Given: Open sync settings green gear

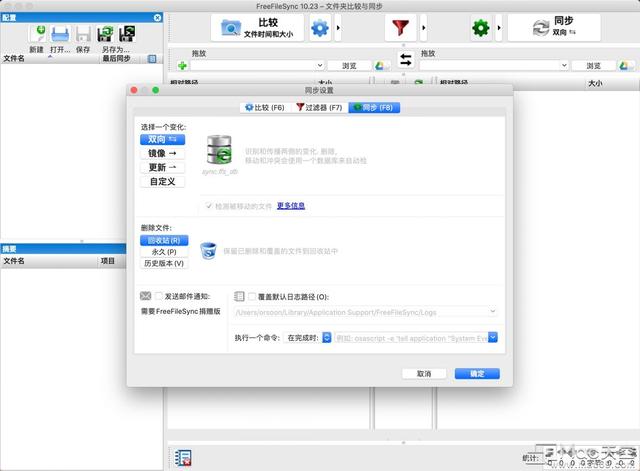Looking at the screenshot, I should [481, 28].
